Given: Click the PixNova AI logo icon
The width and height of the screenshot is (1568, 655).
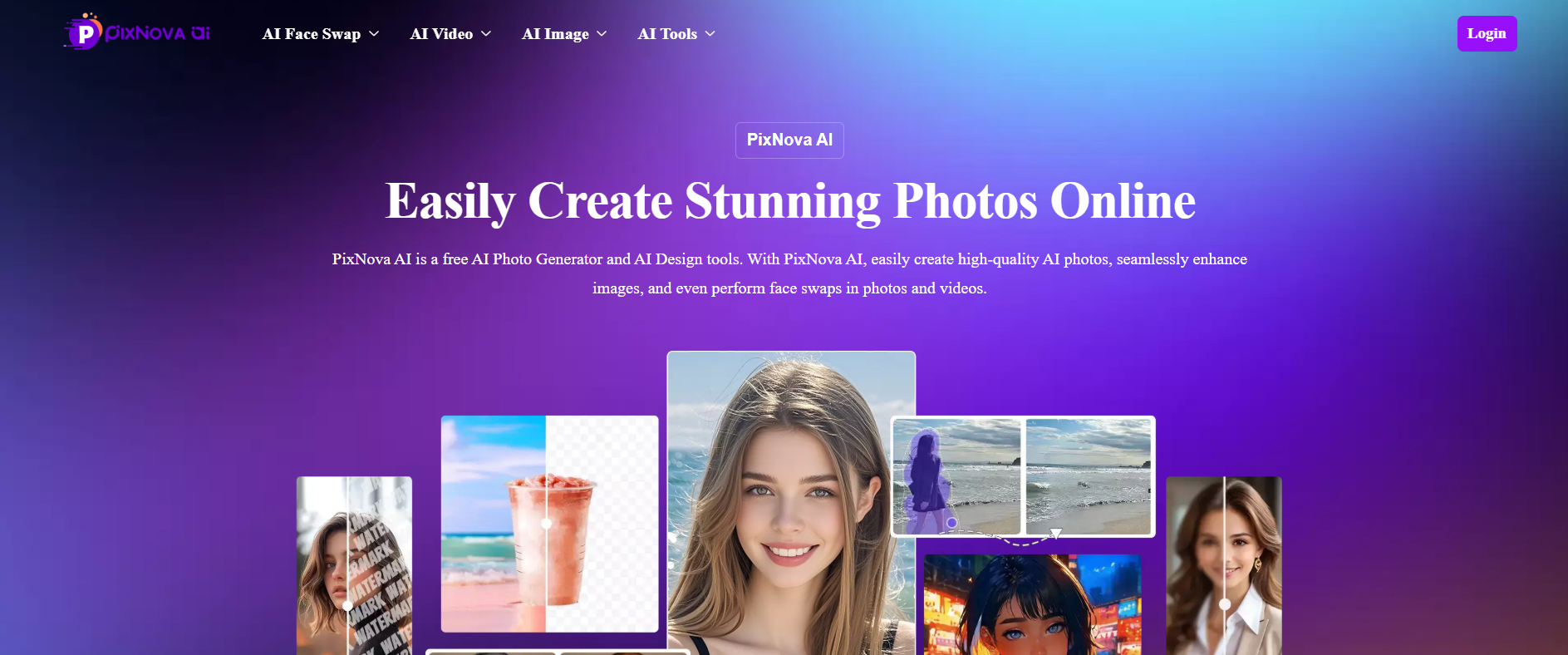Looking at the screenshot, I should (x=83, y=33).
